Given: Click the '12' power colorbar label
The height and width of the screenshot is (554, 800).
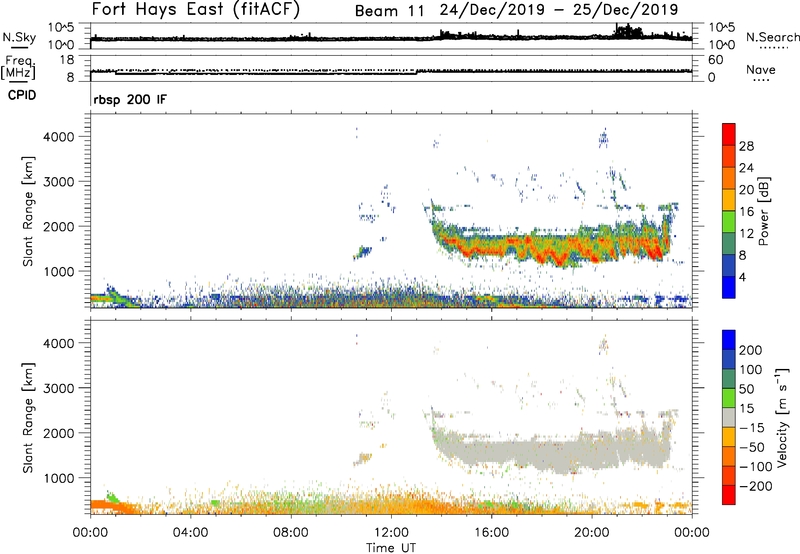Looking at the screenshot, I should (746, 234).
